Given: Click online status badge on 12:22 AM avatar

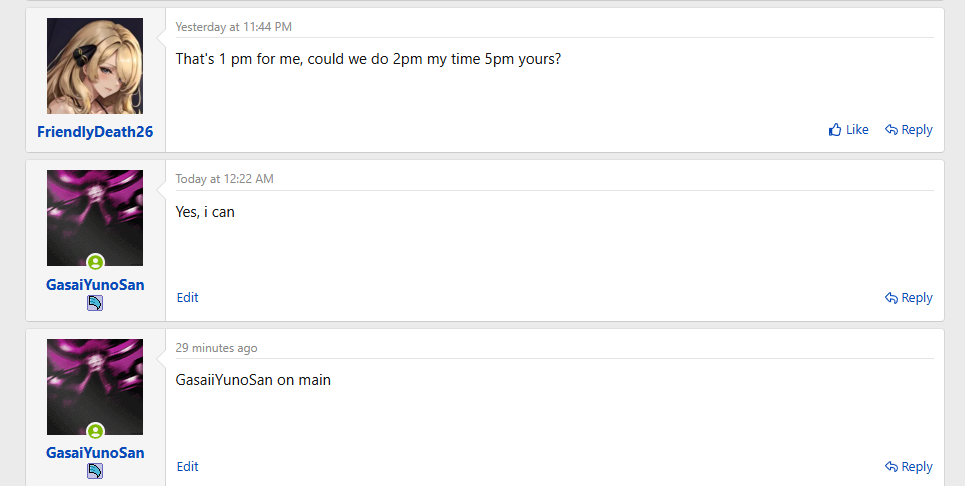Looking at the screenshot, I should point(95,263).
